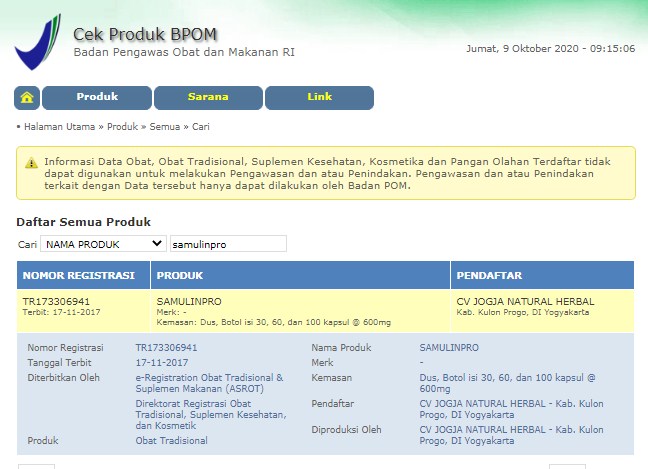Click the Obat Tradisional product type value
The height and width of the screenshot is (469, 648).
point(172,441)
